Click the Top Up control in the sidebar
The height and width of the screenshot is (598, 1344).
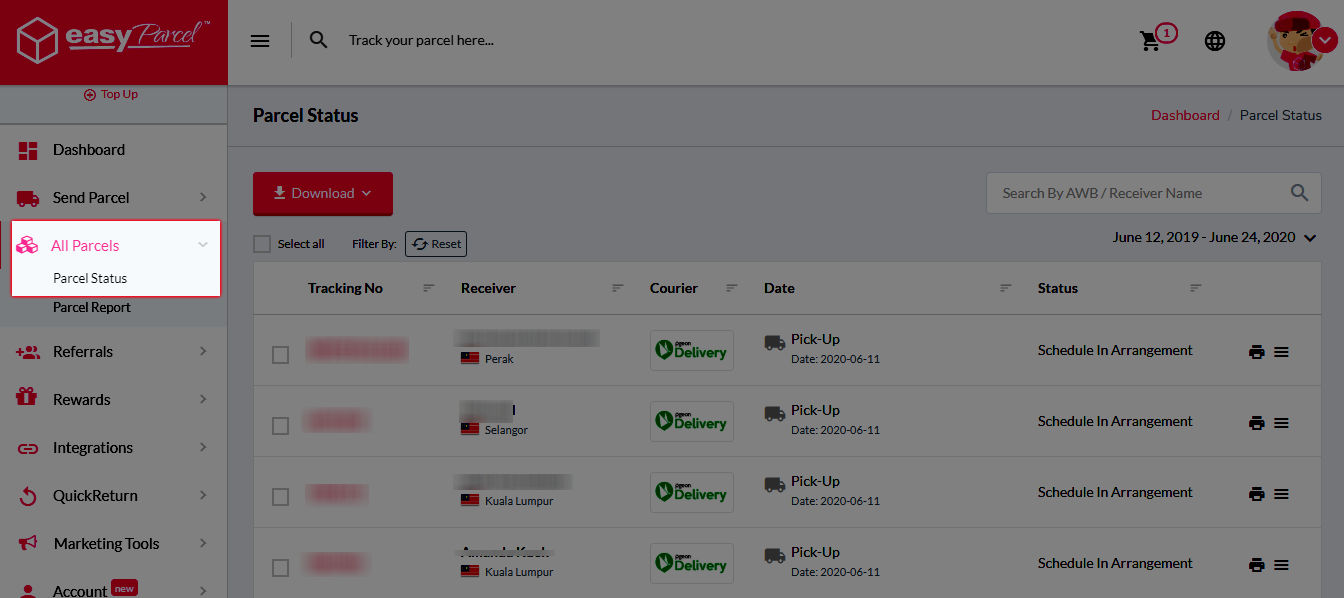[110, 93]
